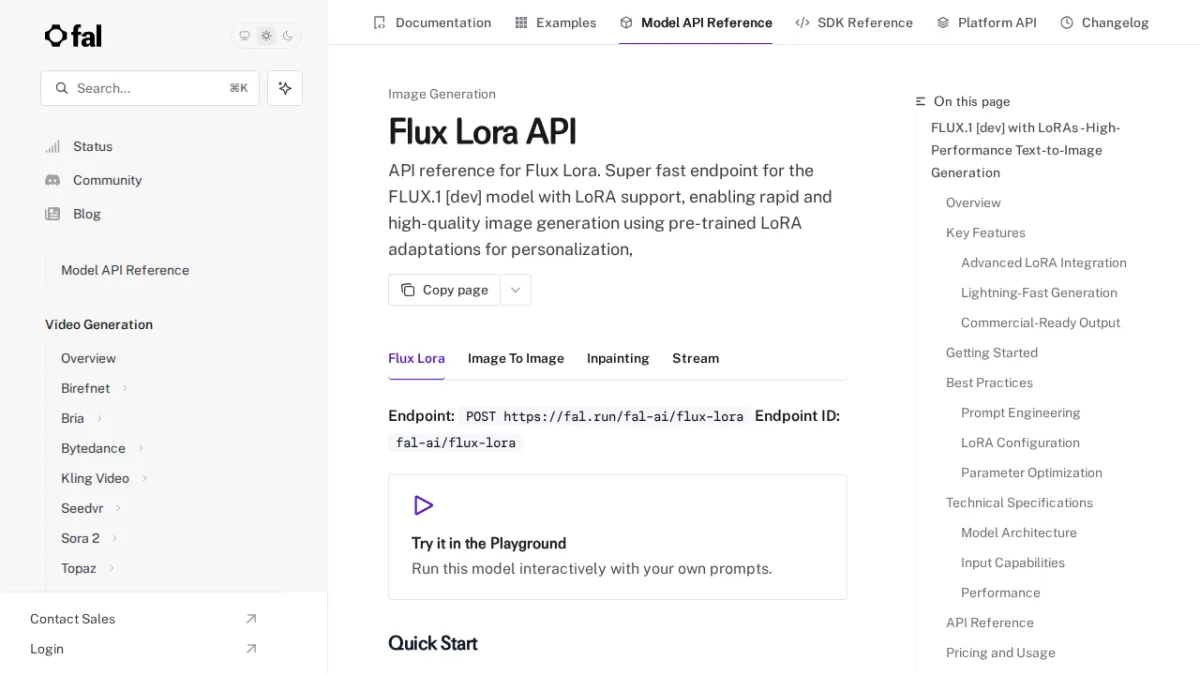Click the Platform API layers icon

click(943, 22)
